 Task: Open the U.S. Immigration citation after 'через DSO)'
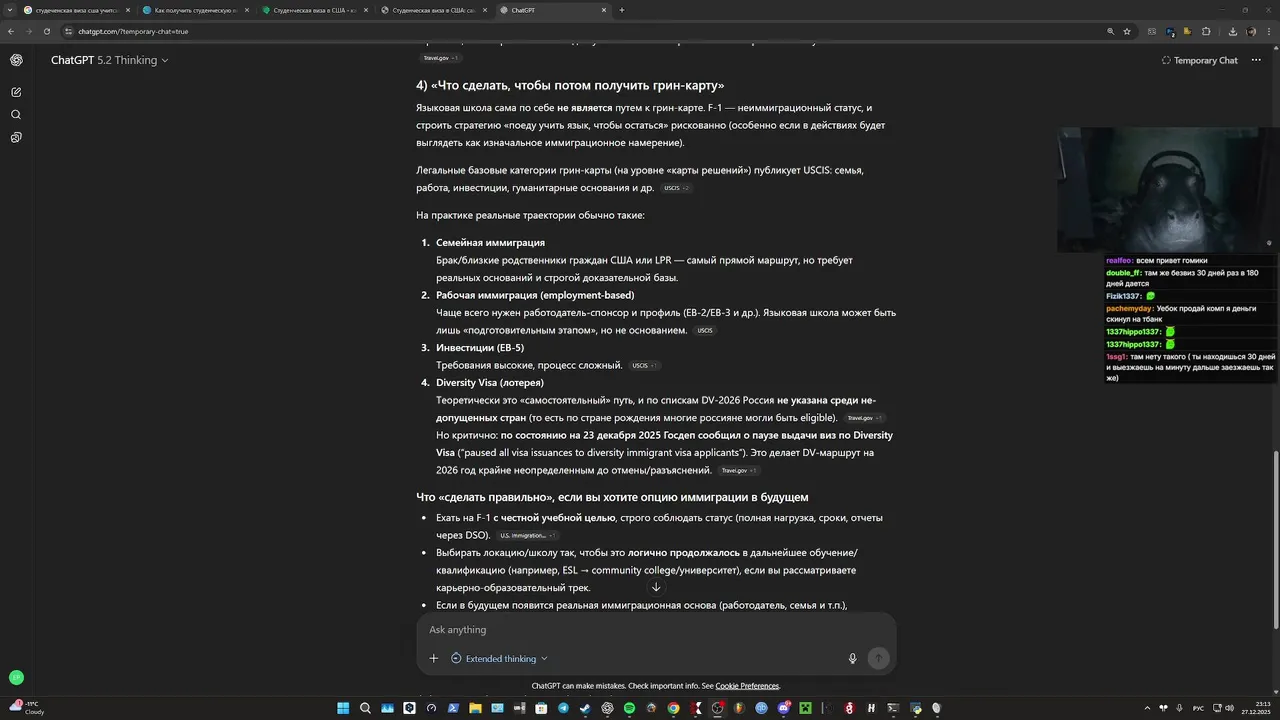click(527, 535)
